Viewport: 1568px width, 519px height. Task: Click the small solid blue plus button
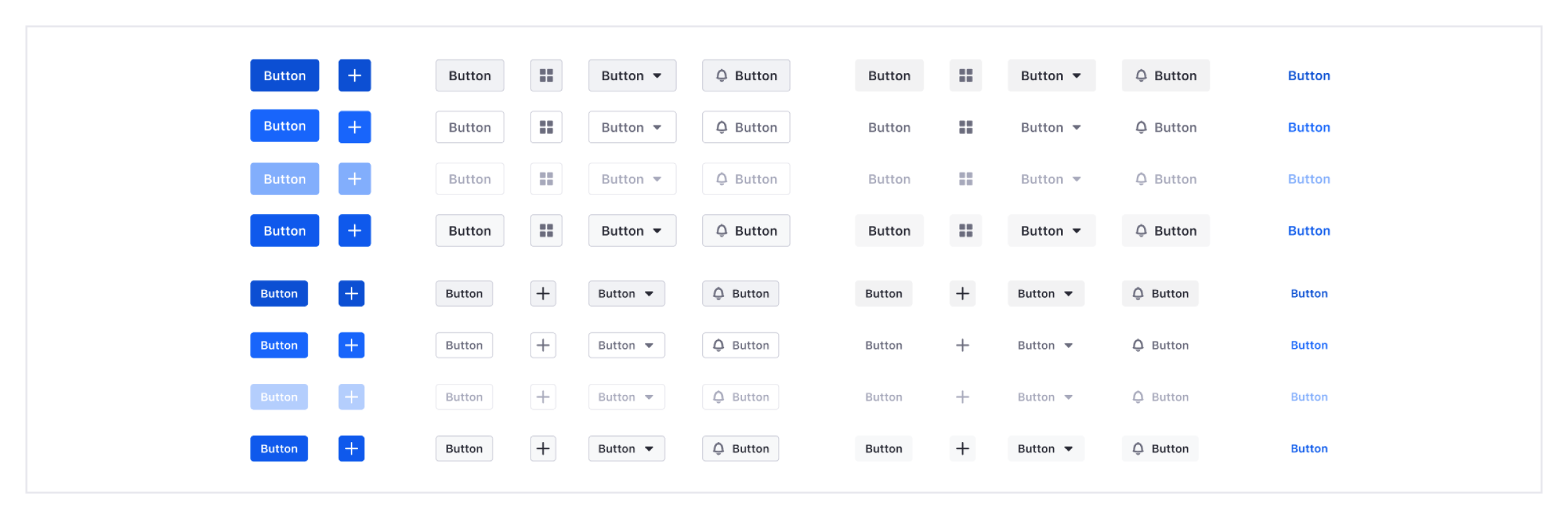point(351,293)
